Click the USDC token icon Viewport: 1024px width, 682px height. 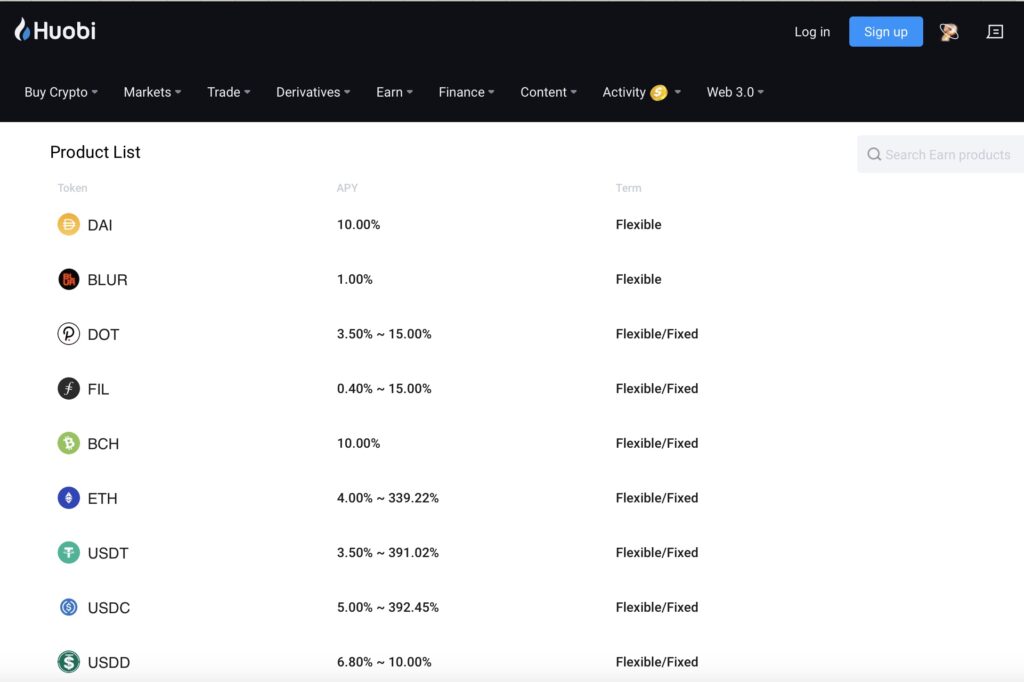click(x=69, y=607)
